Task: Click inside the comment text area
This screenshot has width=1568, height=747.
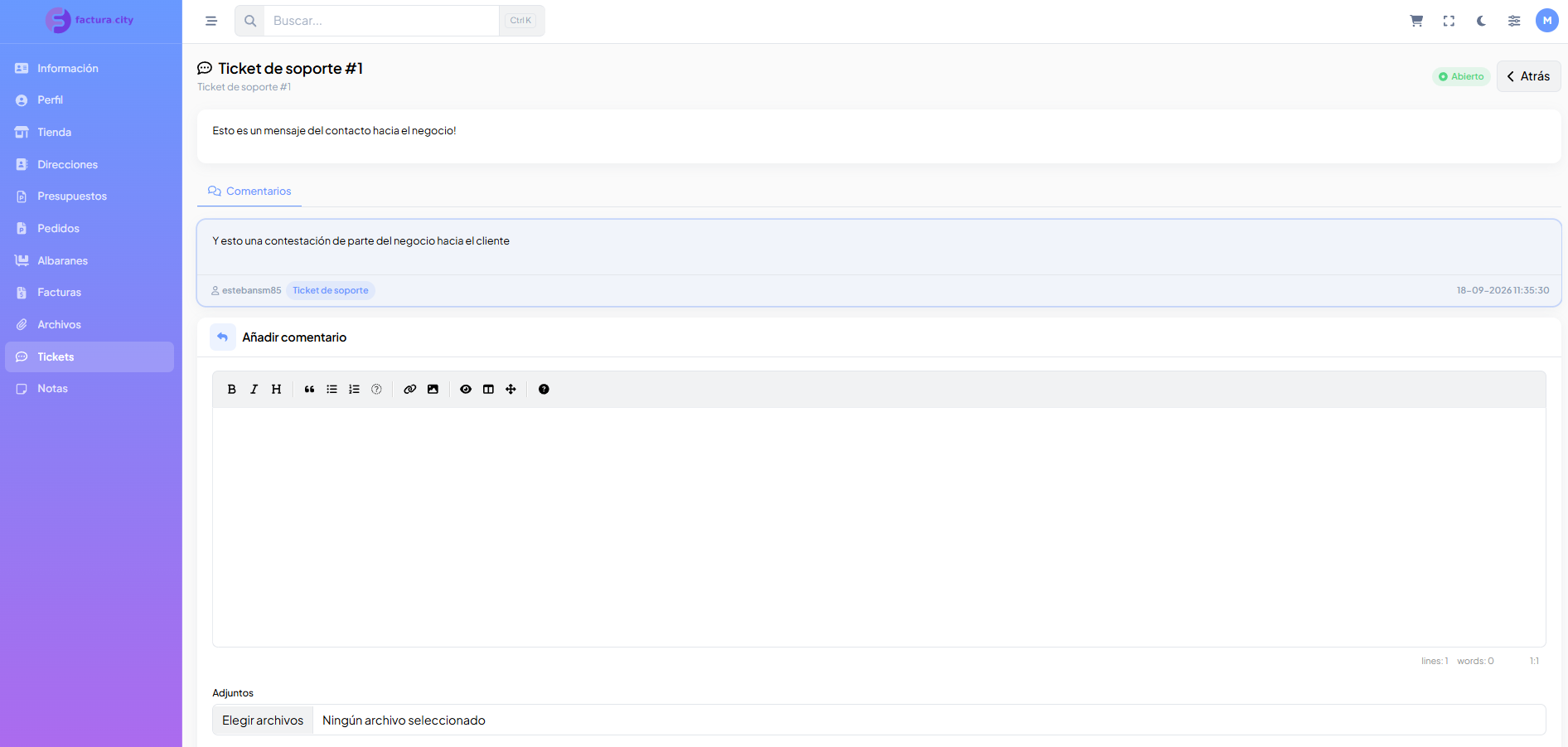Action: click(878, 526)
